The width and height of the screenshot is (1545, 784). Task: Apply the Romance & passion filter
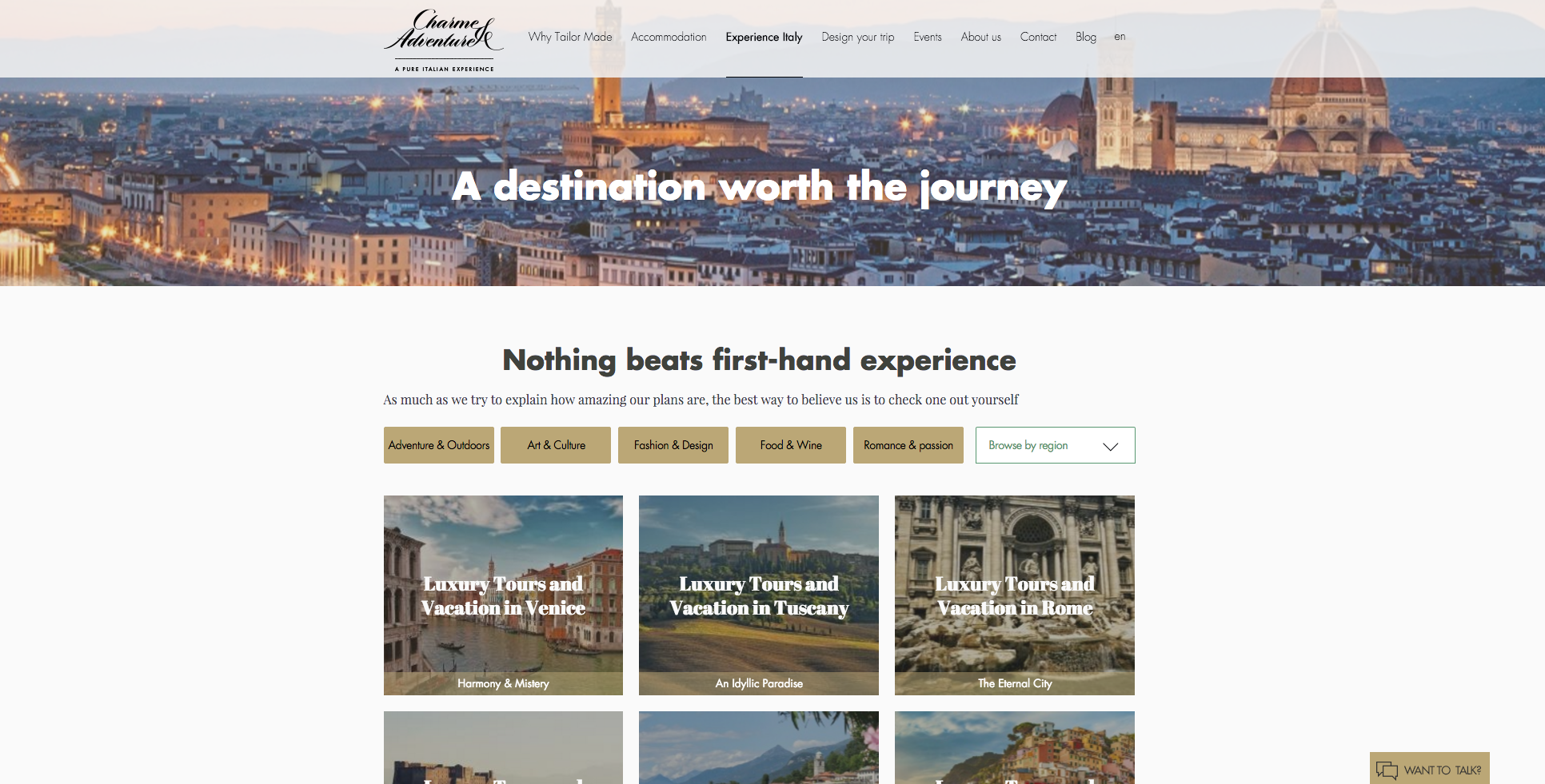908,445
